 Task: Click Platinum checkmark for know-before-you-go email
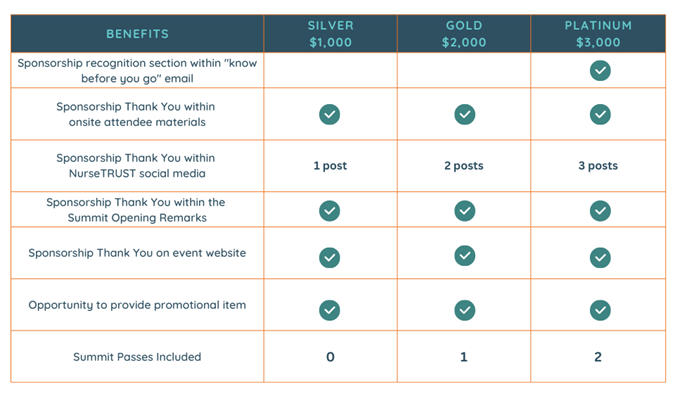600,71
